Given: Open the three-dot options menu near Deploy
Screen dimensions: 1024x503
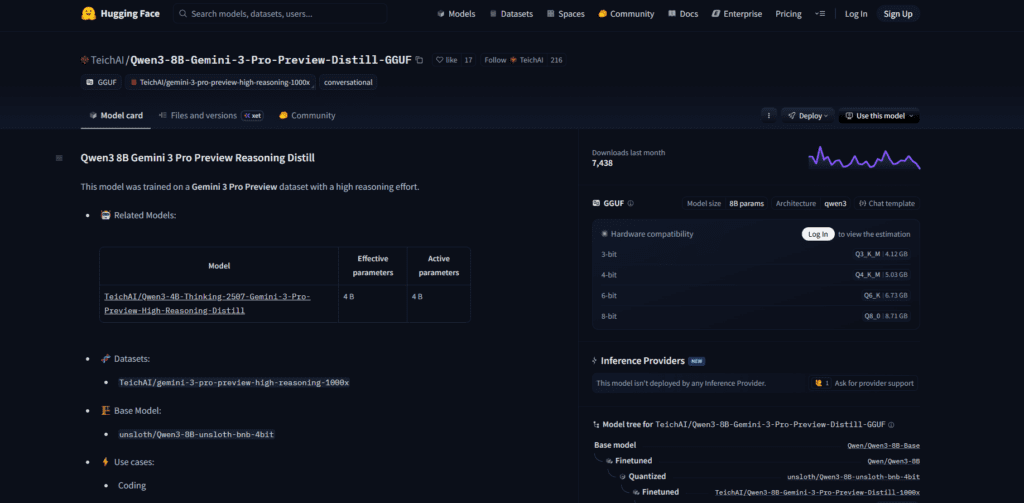Looking at the screenshot, I should (x=769, y=116).
